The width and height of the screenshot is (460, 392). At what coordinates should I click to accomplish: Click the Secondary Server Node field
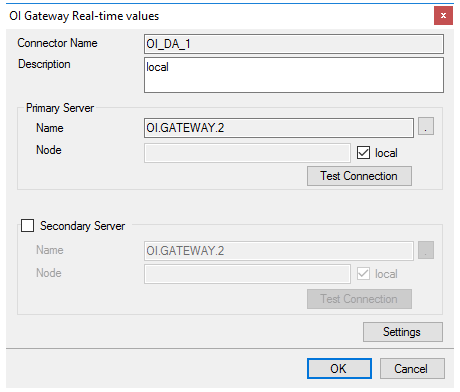click(247, 274)
